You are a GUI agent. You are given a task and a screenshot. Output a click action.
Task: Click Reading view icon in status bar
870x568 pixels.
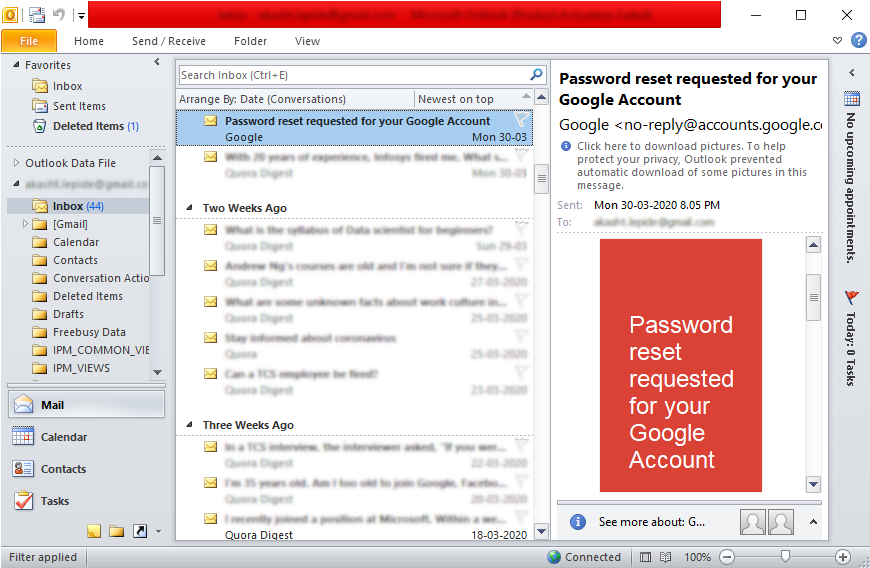click(x=666, y=557)
